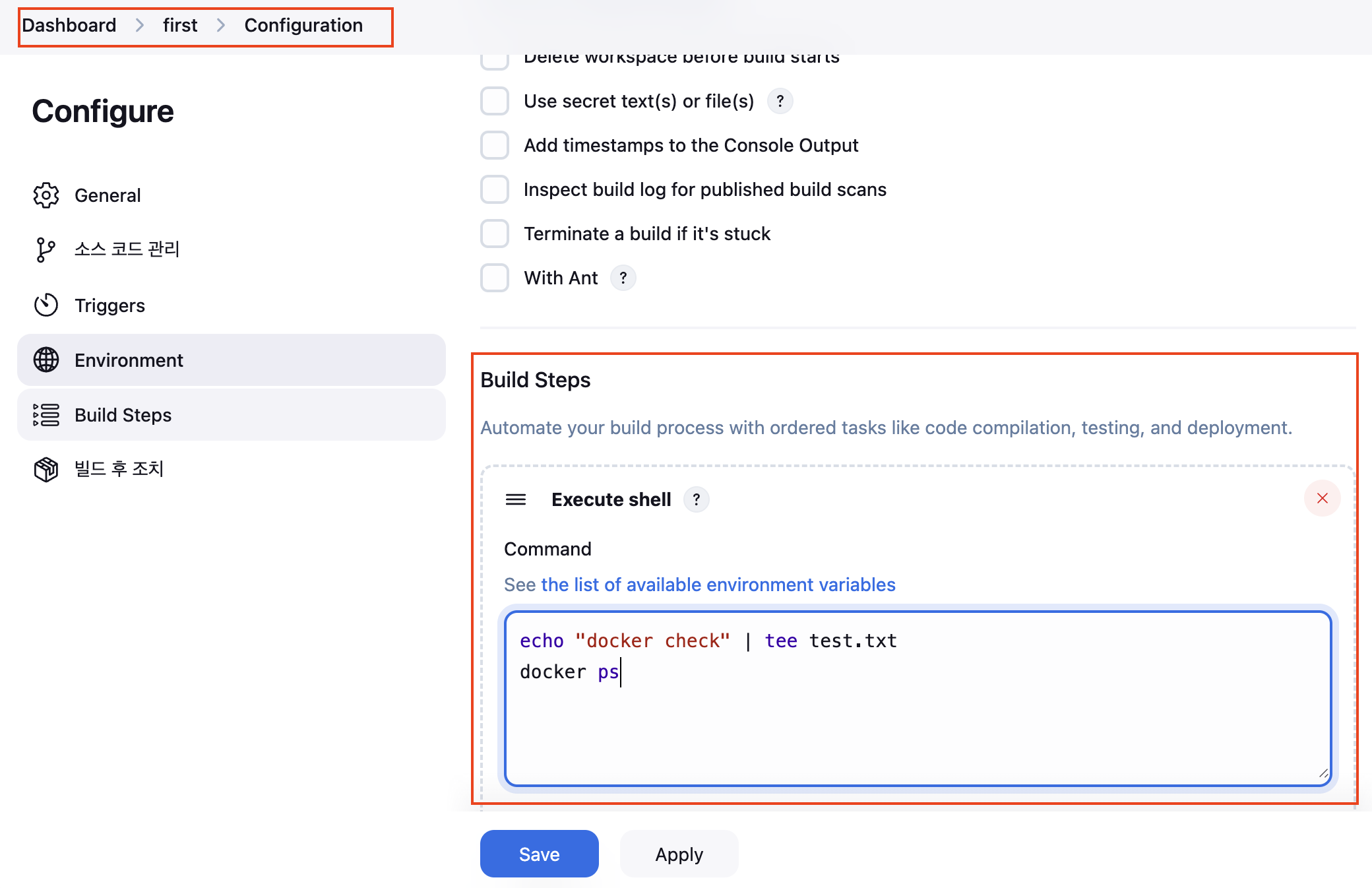Screen dimensions: 1372x888
Task: Check Add timestamps to the Console Output
Action: [495, 145]
